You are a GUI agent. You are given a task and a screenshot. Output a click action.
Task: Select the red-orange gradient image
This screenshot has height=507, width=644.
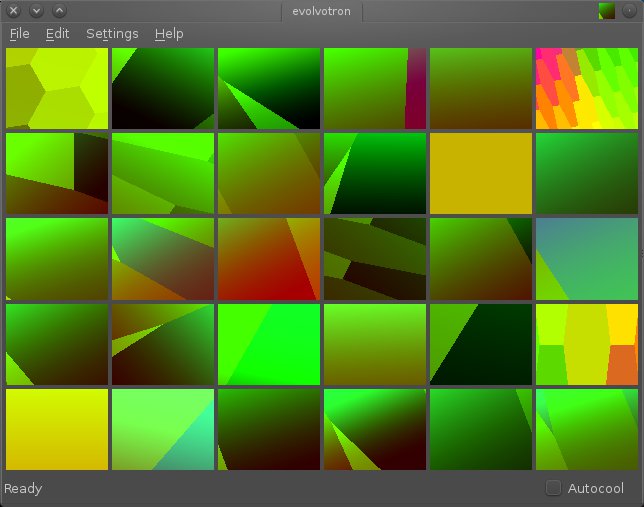click(x=268, y=259)
